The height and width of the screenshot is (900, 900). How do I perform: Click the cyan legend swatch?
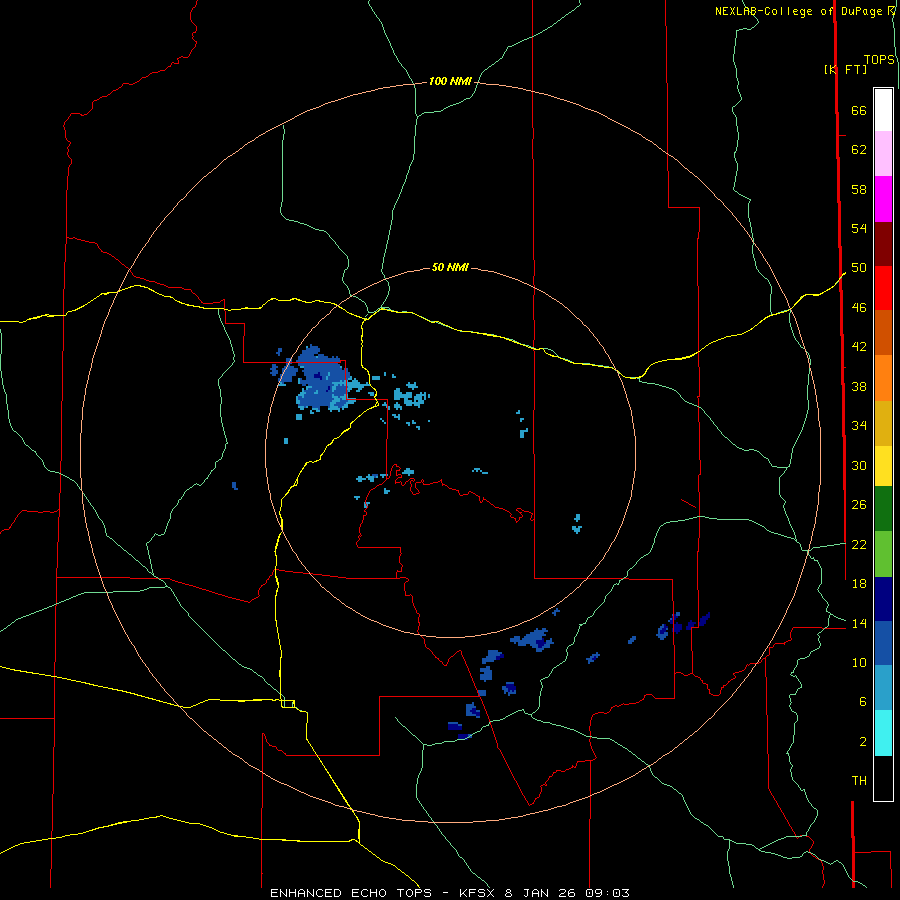click(883, 733)
